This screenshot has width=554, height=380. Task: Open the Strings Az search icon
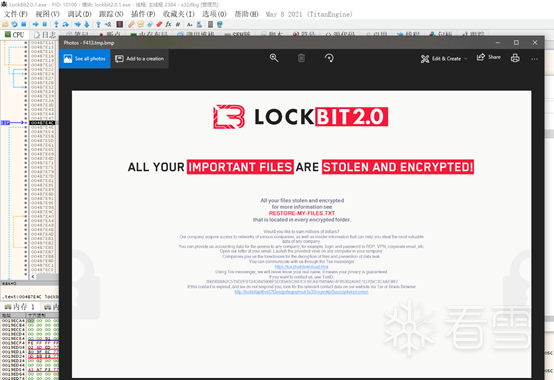coord(190,24)
